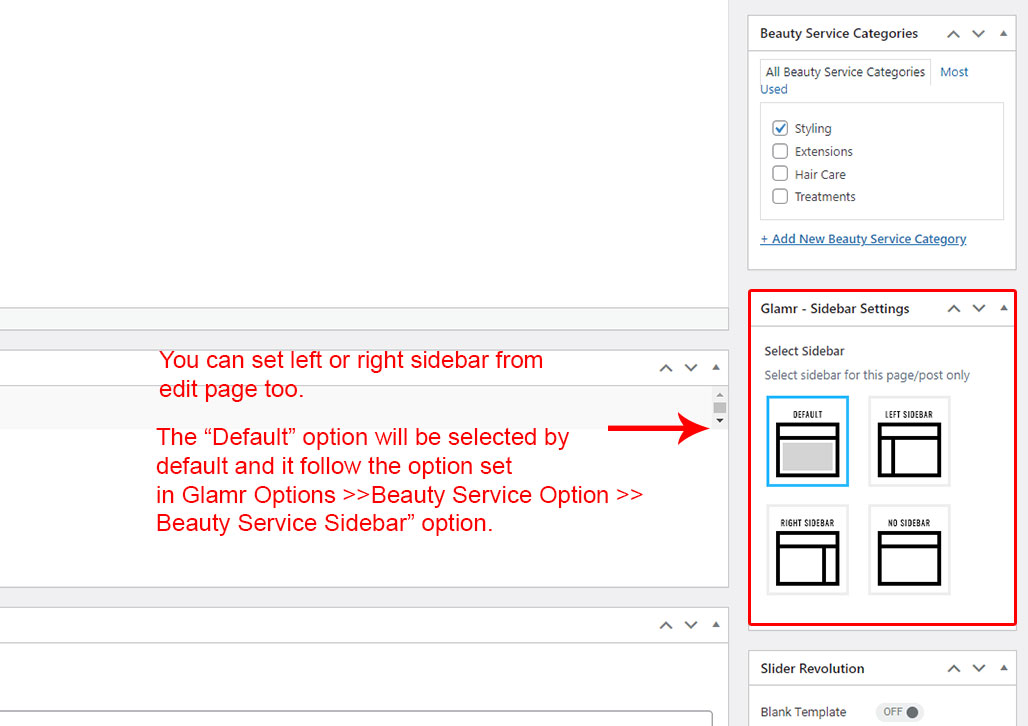Uncheck the Styling category checkbox
This screenshot has height=726, width=1028.
pos(780,128)
